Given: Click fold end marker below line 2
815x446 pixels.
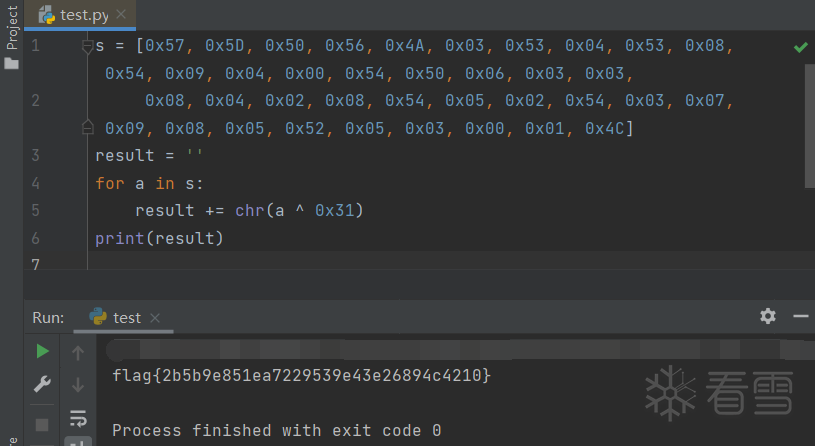Looking at the screenshot, I should point(87,127).
